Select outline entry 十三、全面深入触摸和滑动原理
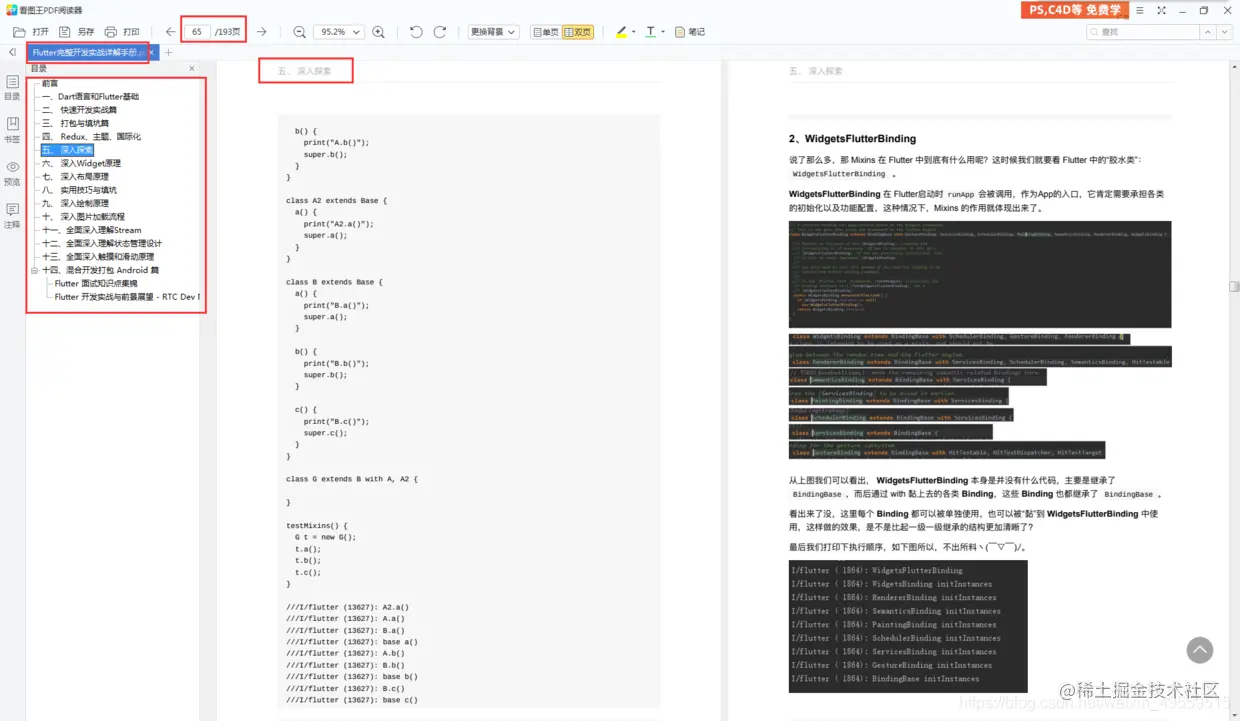Viewport: 1240px width, 721px height. (x=98, y=257)
